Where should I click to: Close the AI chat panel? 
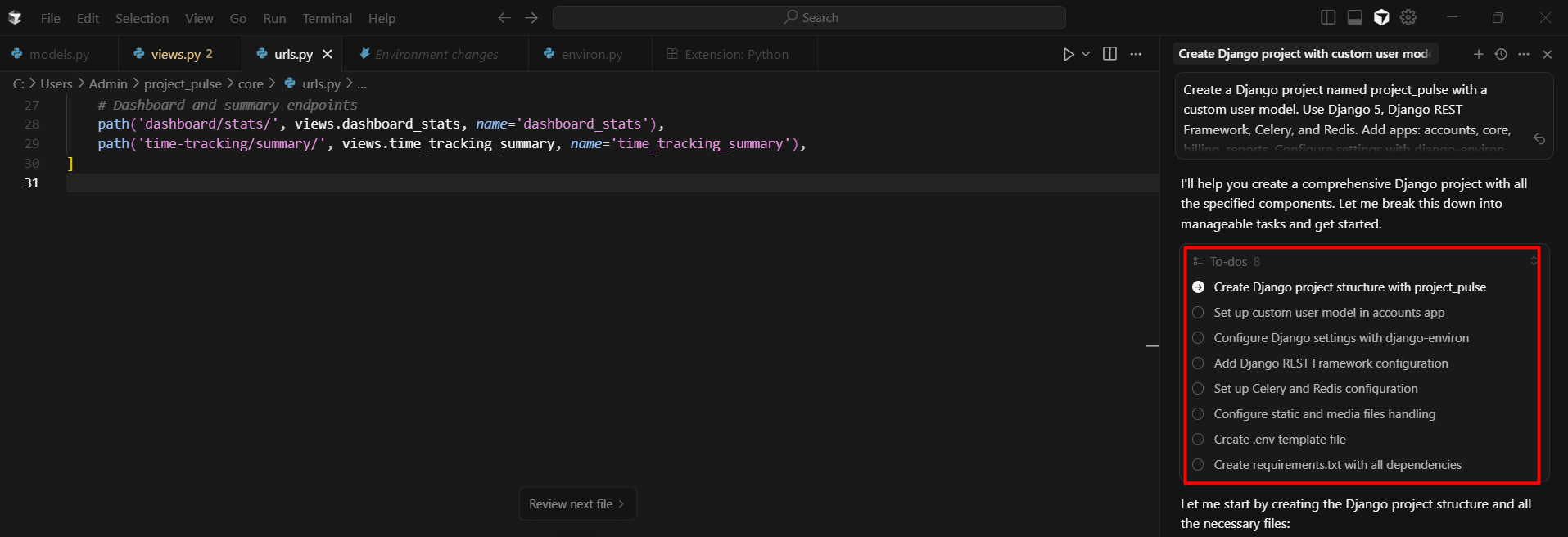[1548, 54]
